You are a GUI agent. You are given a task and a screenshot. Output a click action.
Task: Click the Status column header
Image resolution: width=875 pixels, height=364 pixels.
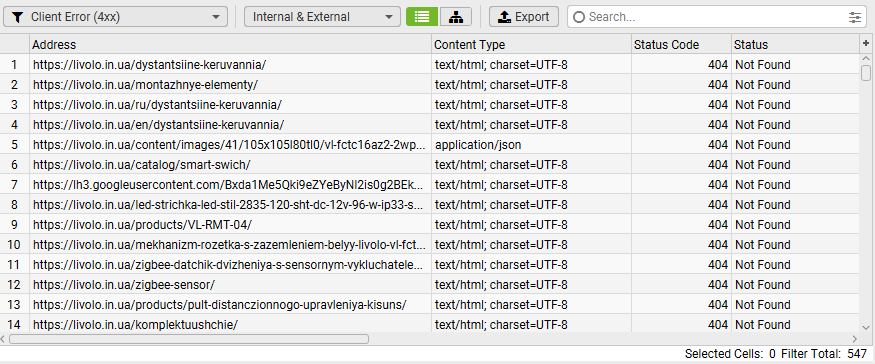[796, 44]
